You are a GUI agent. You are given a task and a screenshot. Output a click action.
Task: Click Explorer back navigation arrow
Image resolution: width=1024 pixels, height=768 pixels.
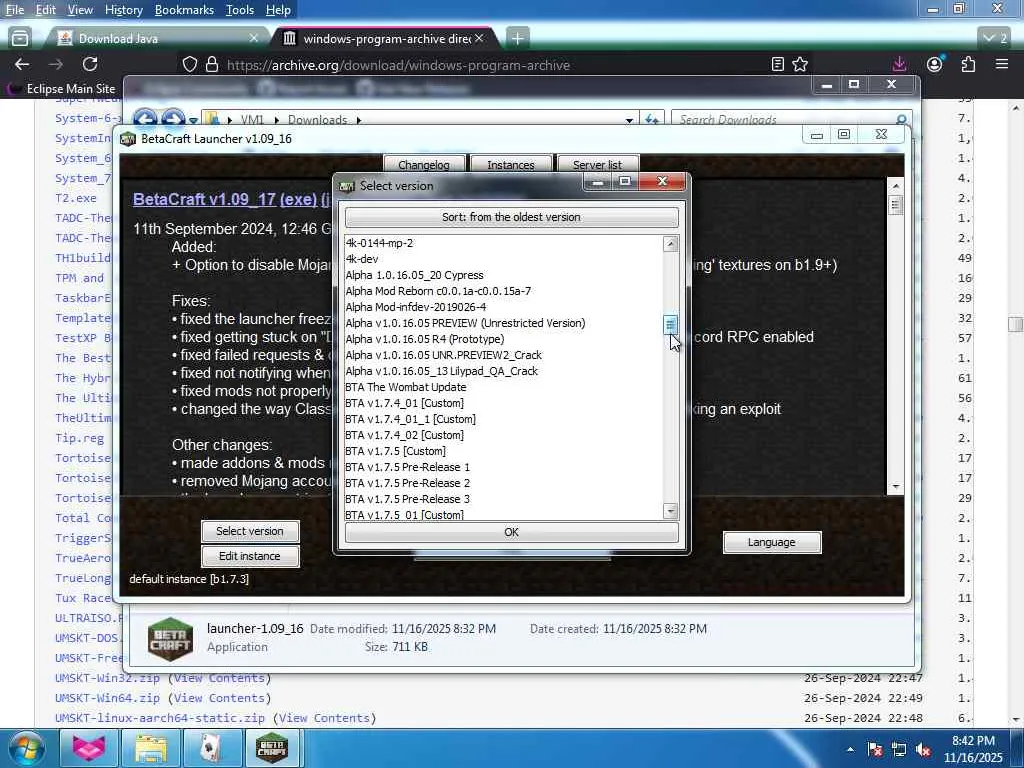145,120
